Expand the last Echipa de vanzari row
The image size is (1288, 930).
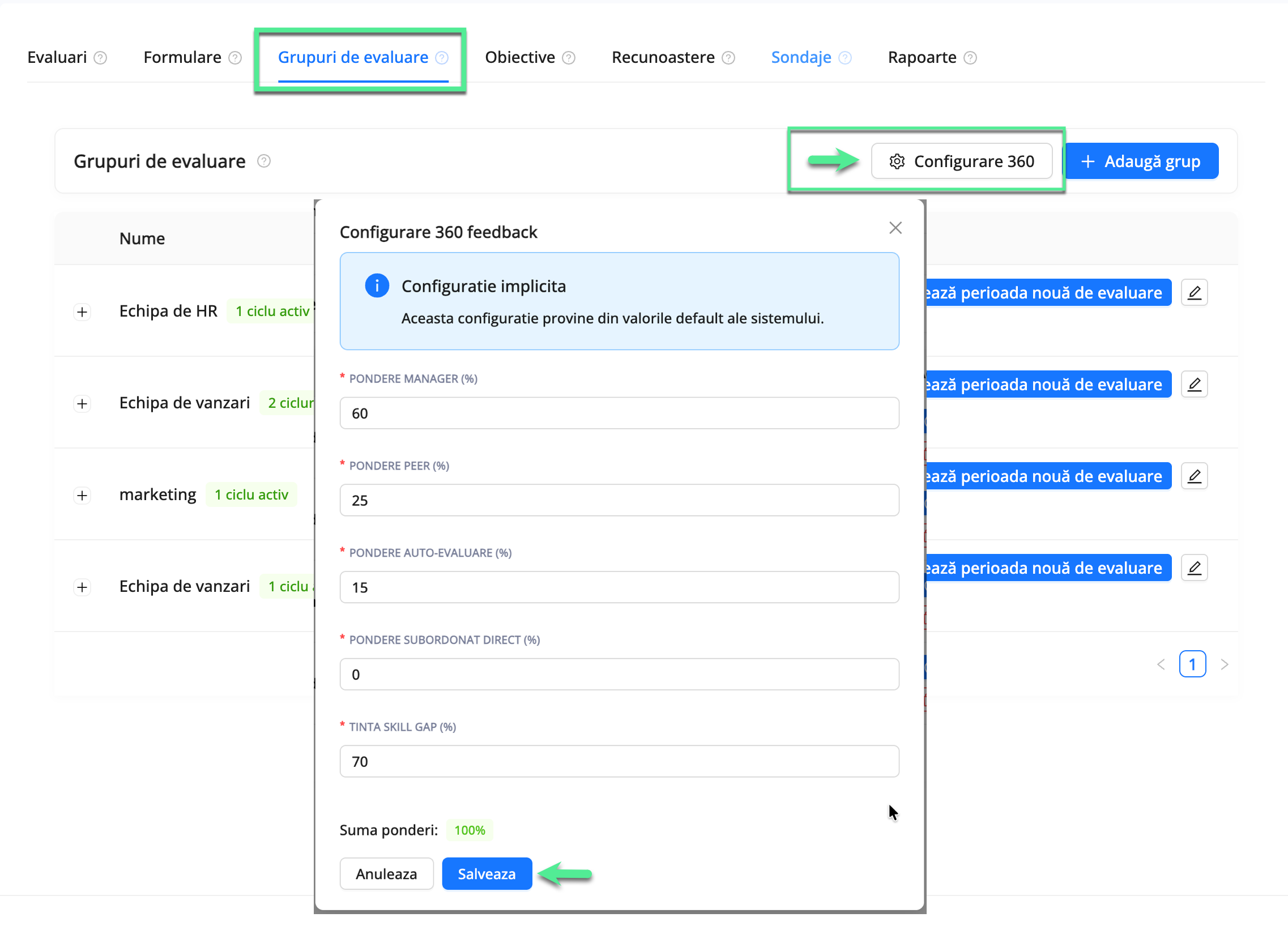click(82, 587)
